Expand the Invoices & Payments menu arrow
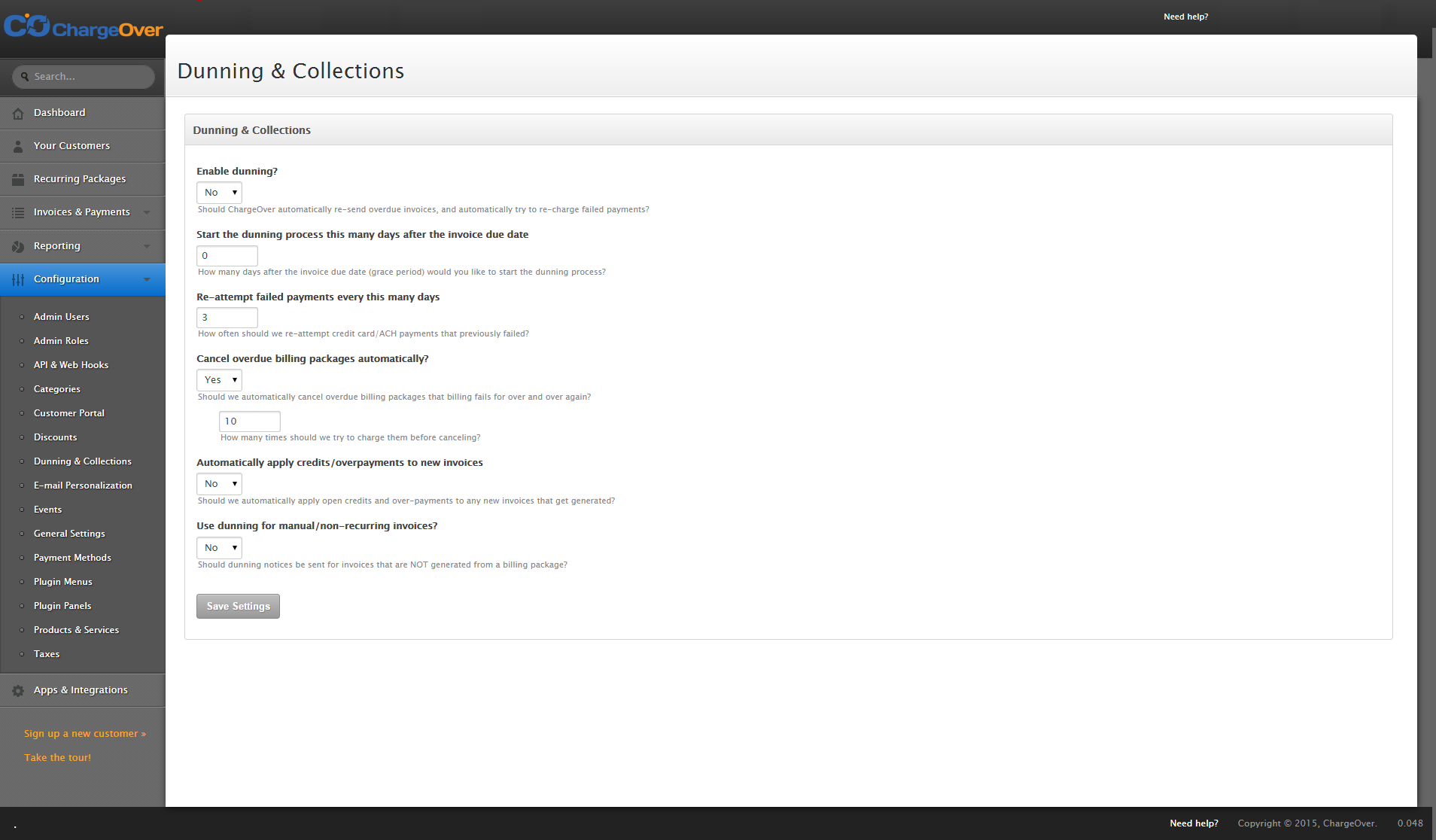Viewport: 1436px width, 840px height. tap(147, 212)
